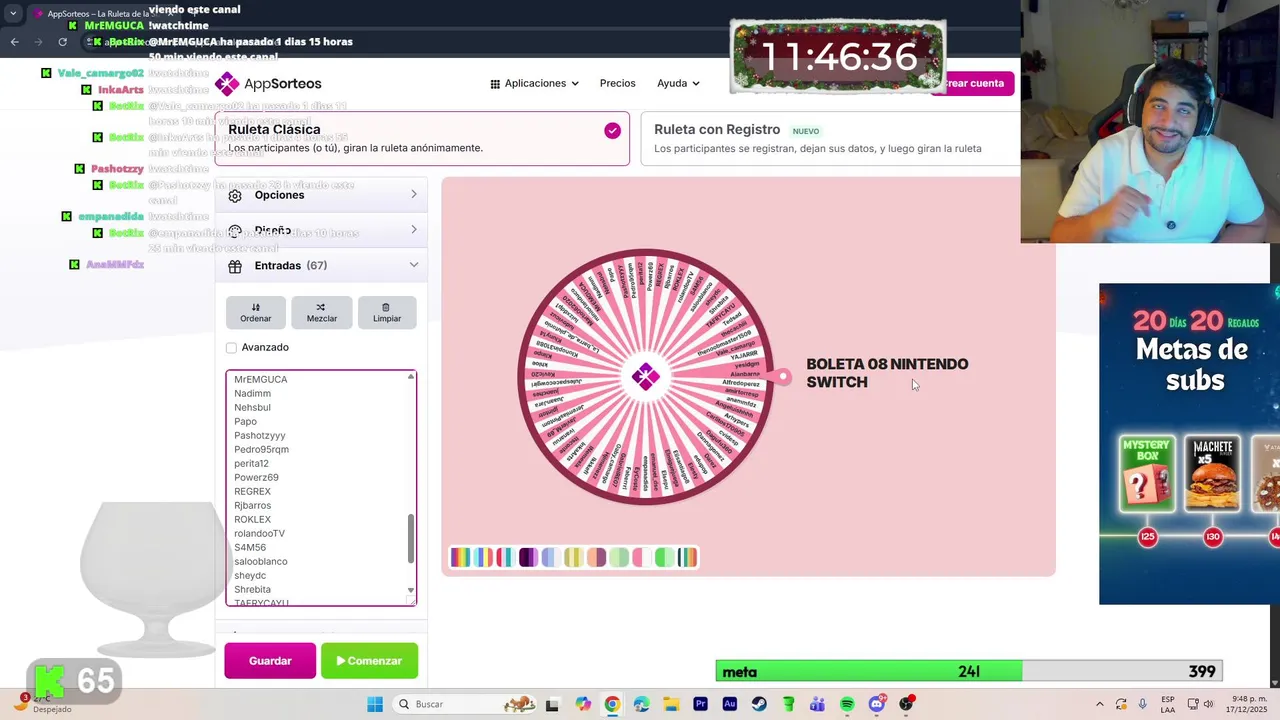Click the 'Shrebita' entry in the list
This screenshot has height=720, width=1280.
coord(252,590)
